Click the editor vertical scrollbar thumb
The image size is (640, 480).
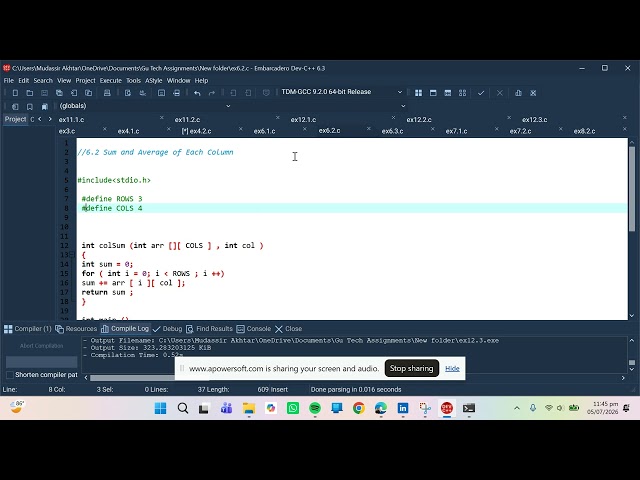point(632,189)
